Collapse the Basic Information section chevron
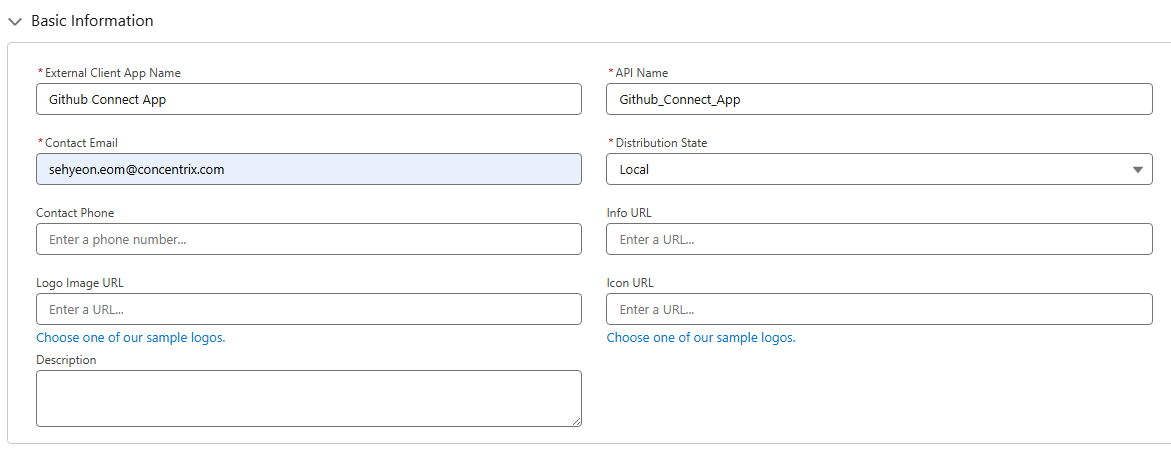The height and width of the screenshot is (451, 1171). click(15, 21)
